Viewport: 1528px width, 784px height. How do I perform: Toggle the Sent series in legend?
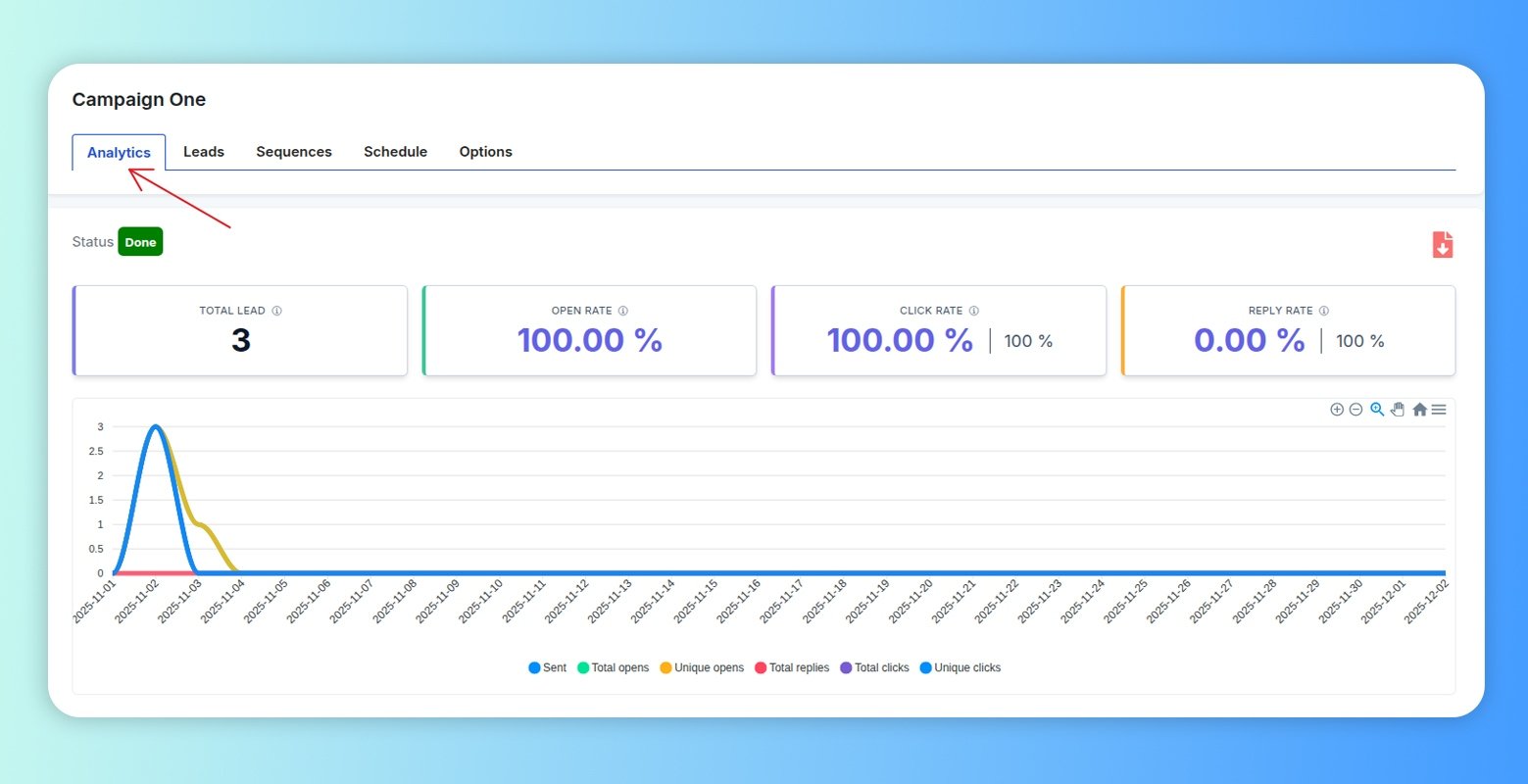click(548, 667)
